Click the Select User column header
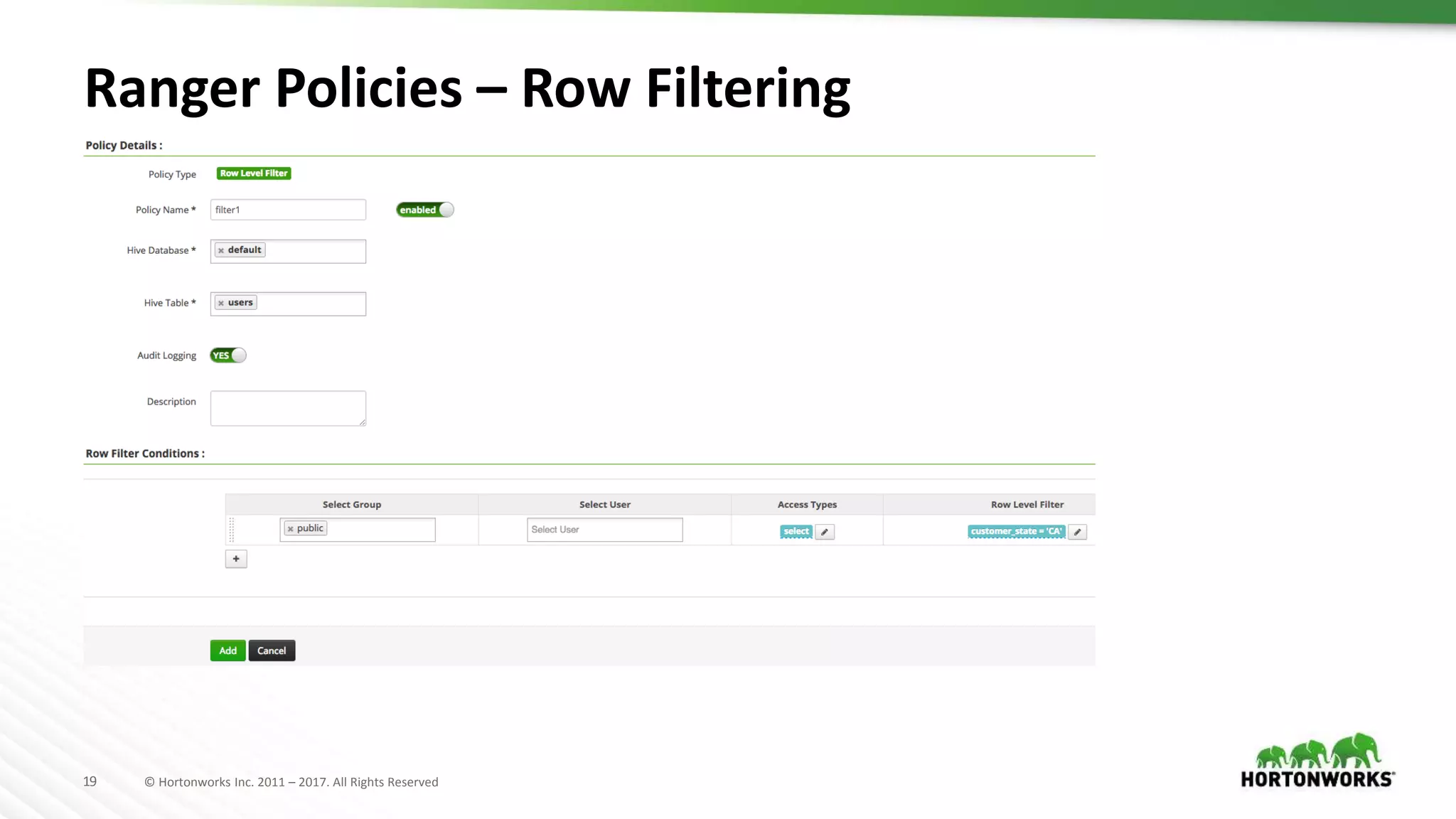Viewport: 1456px width, 819px height. coord(605,505)
